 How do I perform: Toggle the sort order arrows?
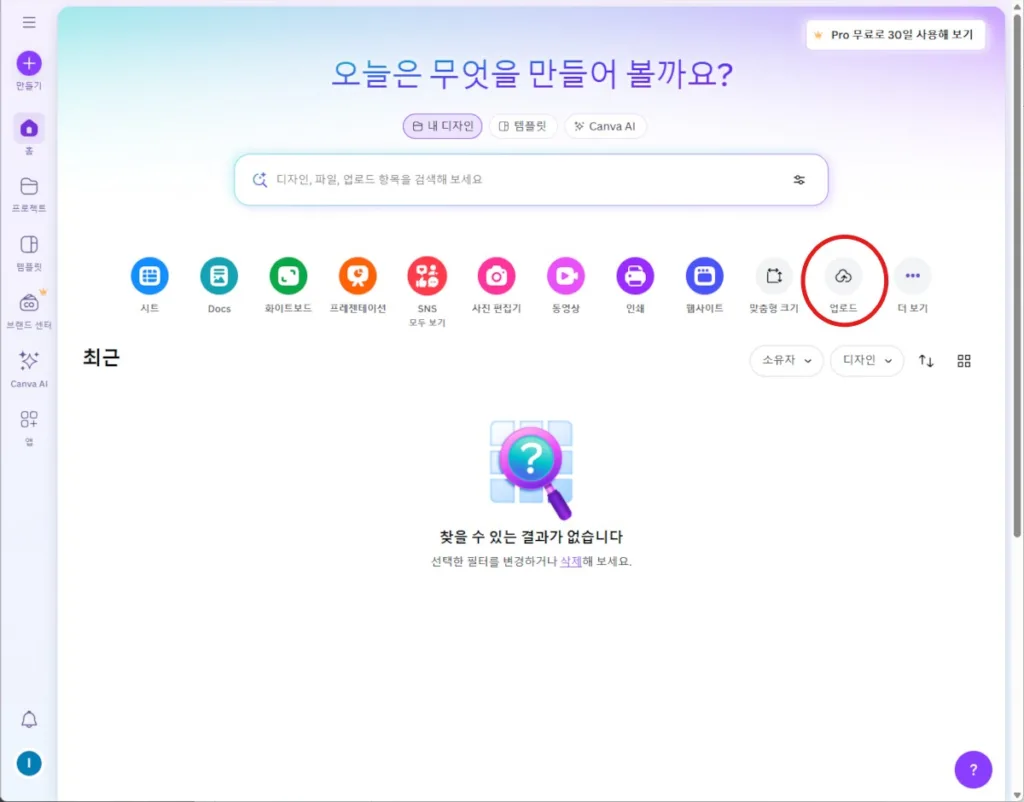926,361
